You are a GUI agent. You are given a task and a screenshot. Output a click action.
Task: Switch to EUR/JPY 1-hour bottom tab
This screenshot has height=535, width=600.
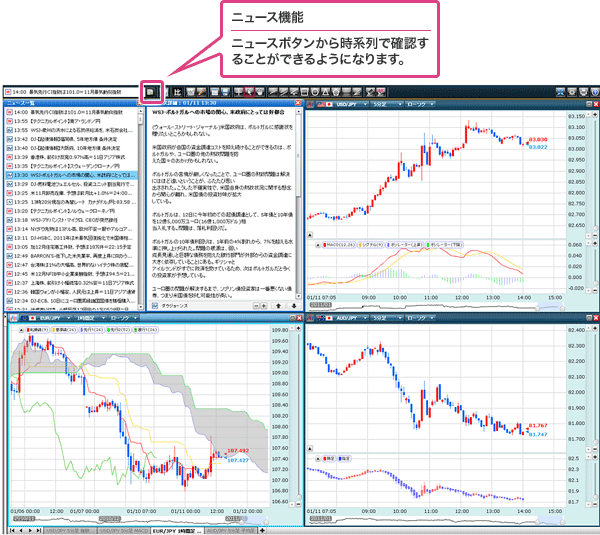174,530
